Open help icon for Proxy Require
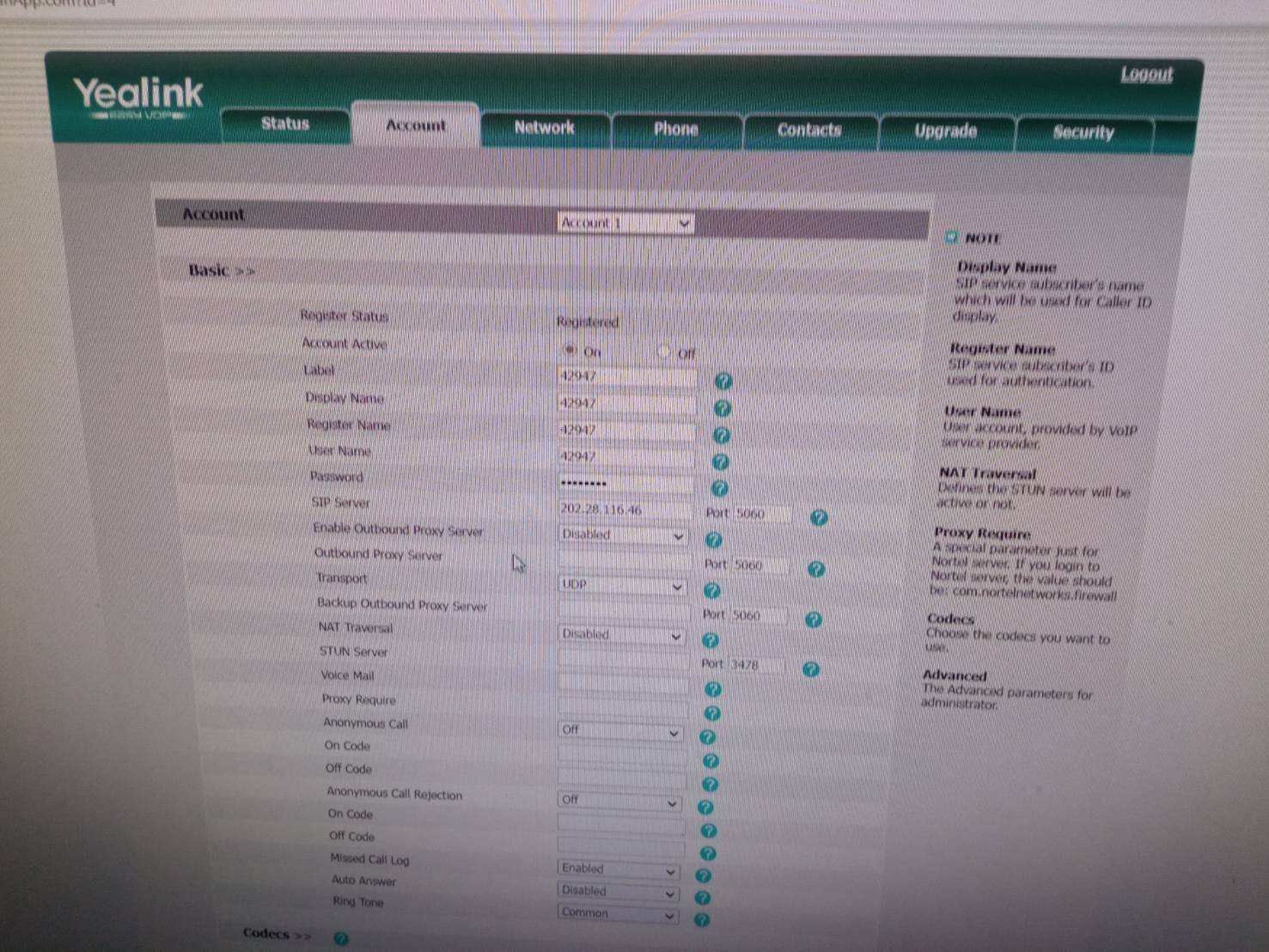This screenshot has height=952, width=1269. click(x=711, y=713)
